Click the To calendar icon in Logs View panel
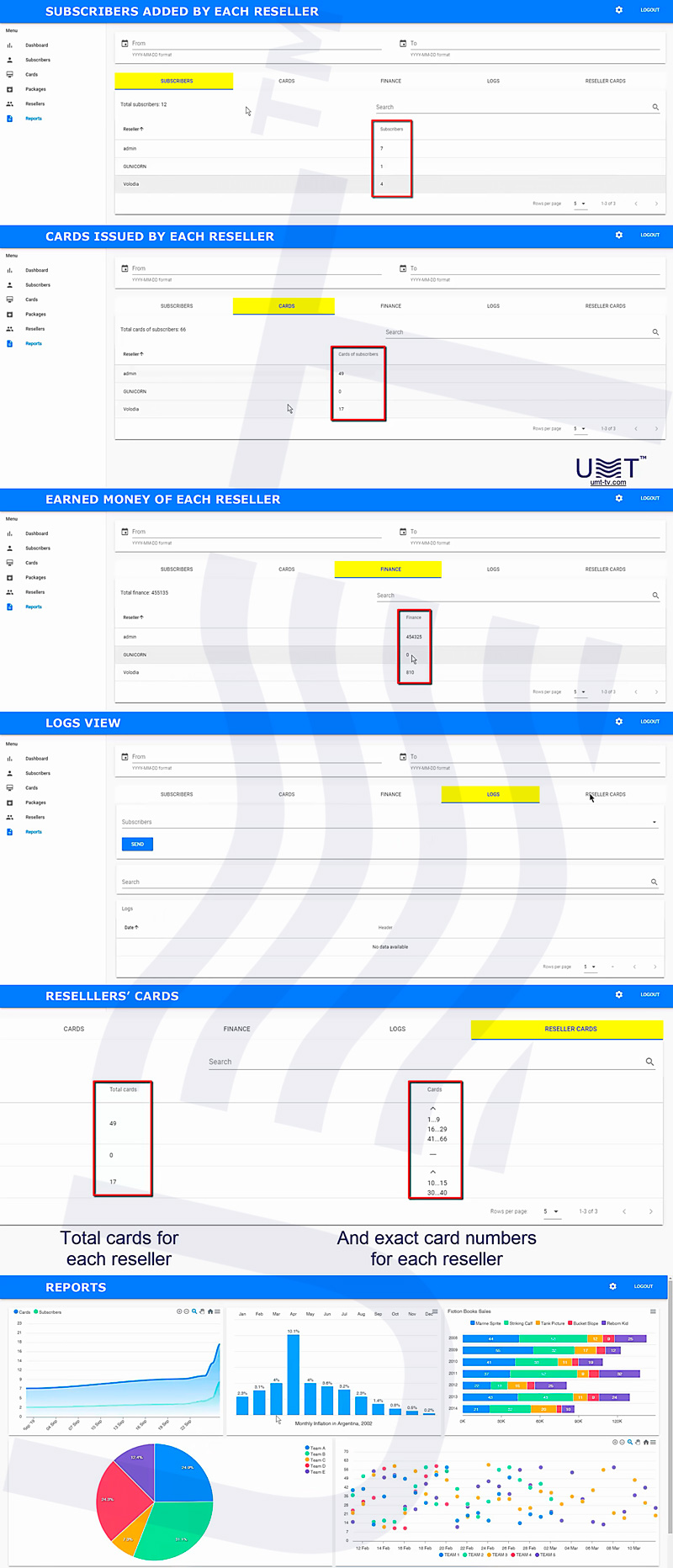 pyautogui.click(x=403, y=756)
